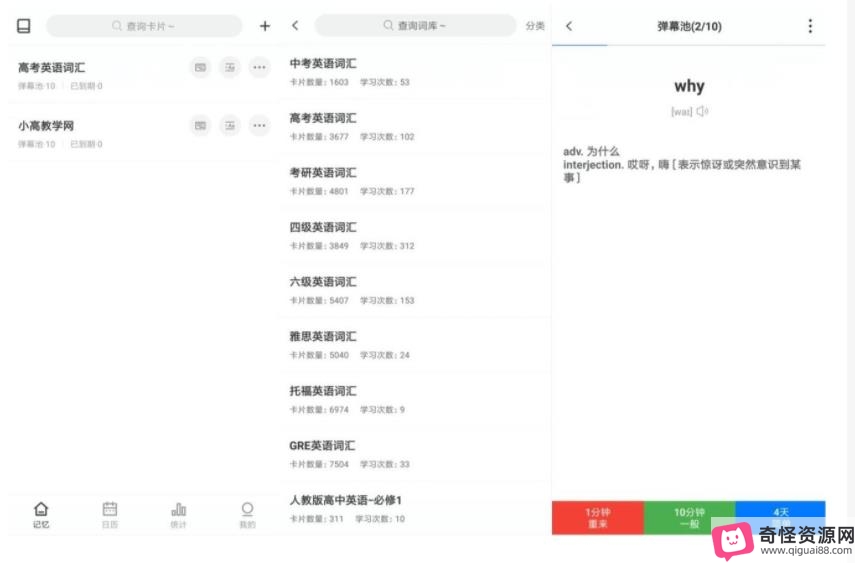
Task: Open the three-dot menu on flashcard screen
Action: [x=810, y=26]
